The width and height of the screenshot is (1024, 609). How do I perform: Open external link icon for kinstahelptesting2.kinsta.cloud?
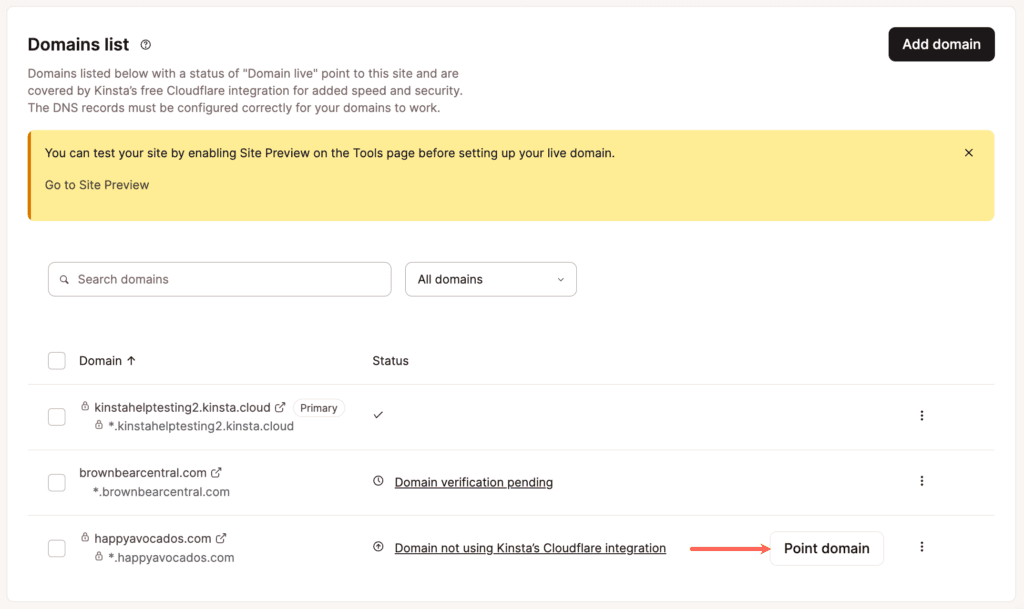(x=280, y=407)
